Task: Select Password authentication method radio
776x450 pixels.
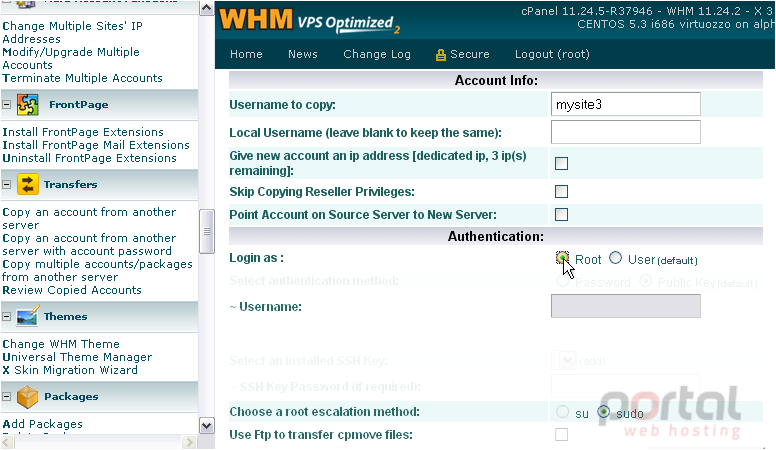Action: pyautogui.click(x=562, y=281)
